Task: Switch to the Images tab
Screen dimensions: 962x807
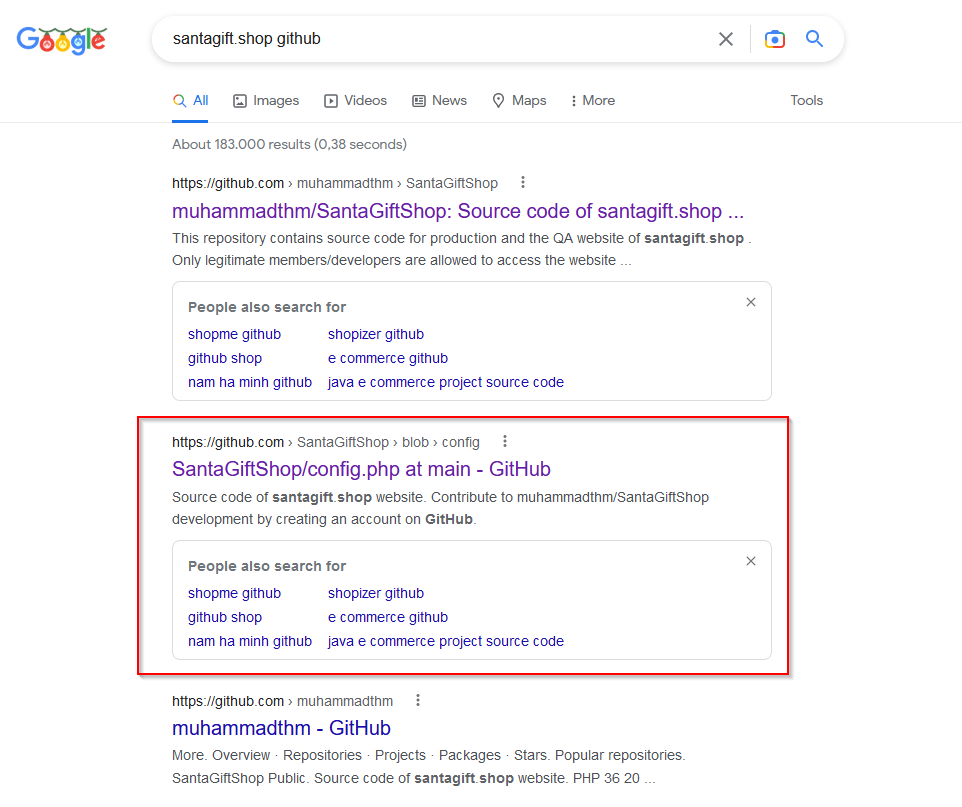Action: [266, 101]
